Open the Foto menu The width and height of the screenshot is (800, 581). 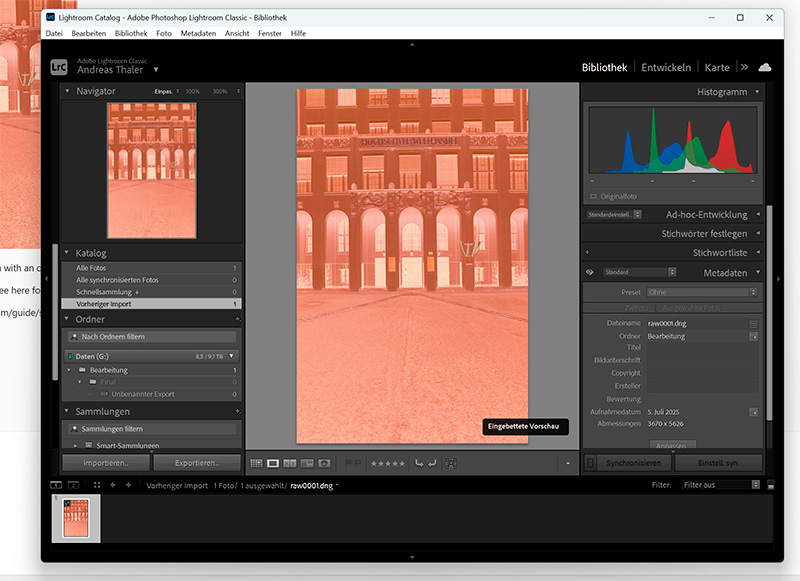[x=164, y=33]
